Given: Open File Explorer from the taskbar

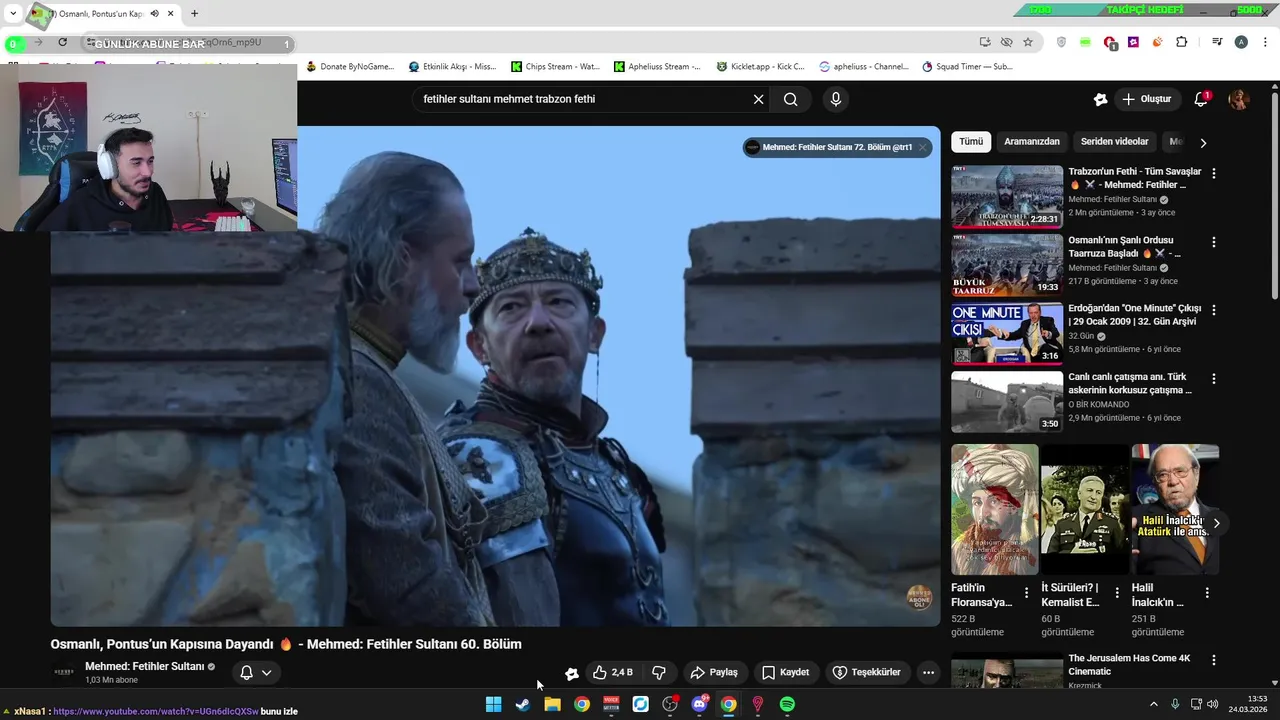Looking at the screenshot, I should click(552, 704).
